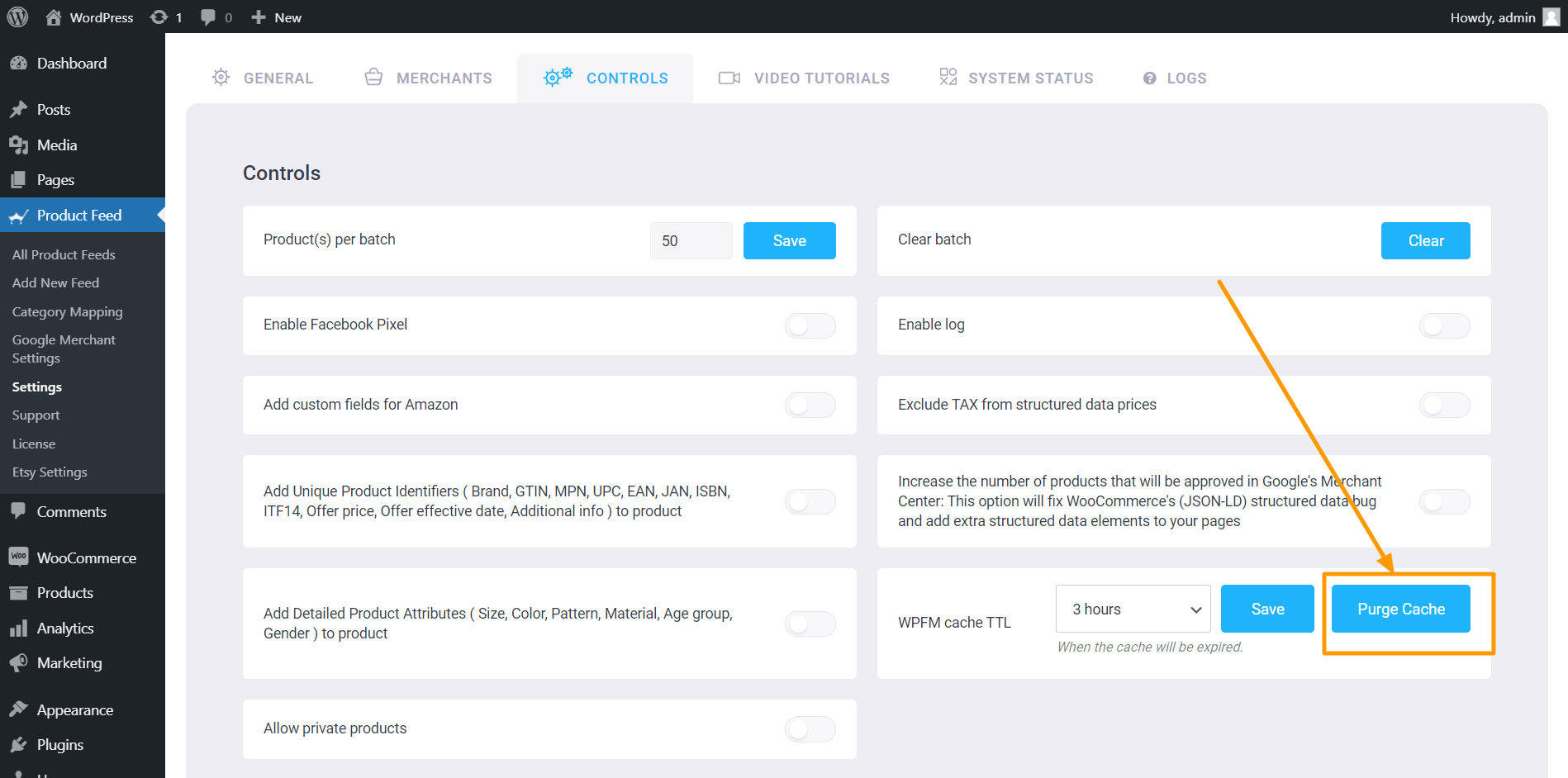The height and width of the screenshot is (778, 1568).
Task: Open the Media library icon
Action: coord(20,145)
